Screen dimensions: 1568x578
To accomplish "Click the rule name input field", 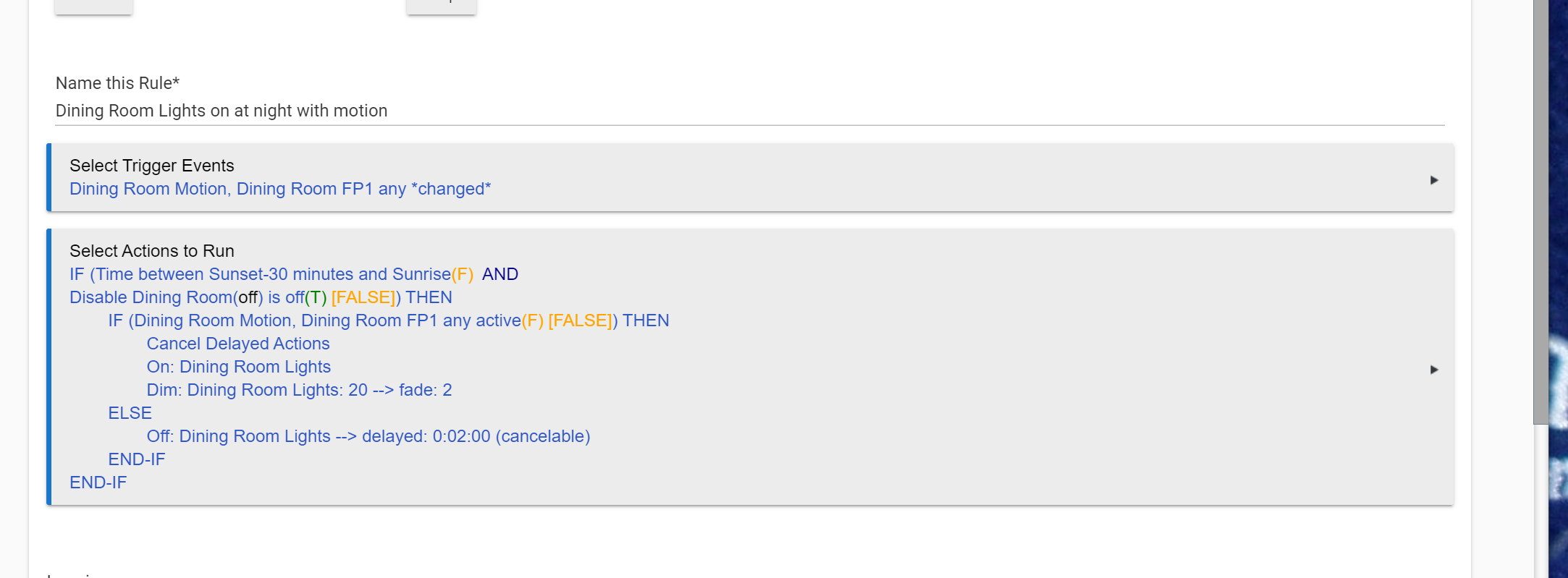I will (750, 111).
